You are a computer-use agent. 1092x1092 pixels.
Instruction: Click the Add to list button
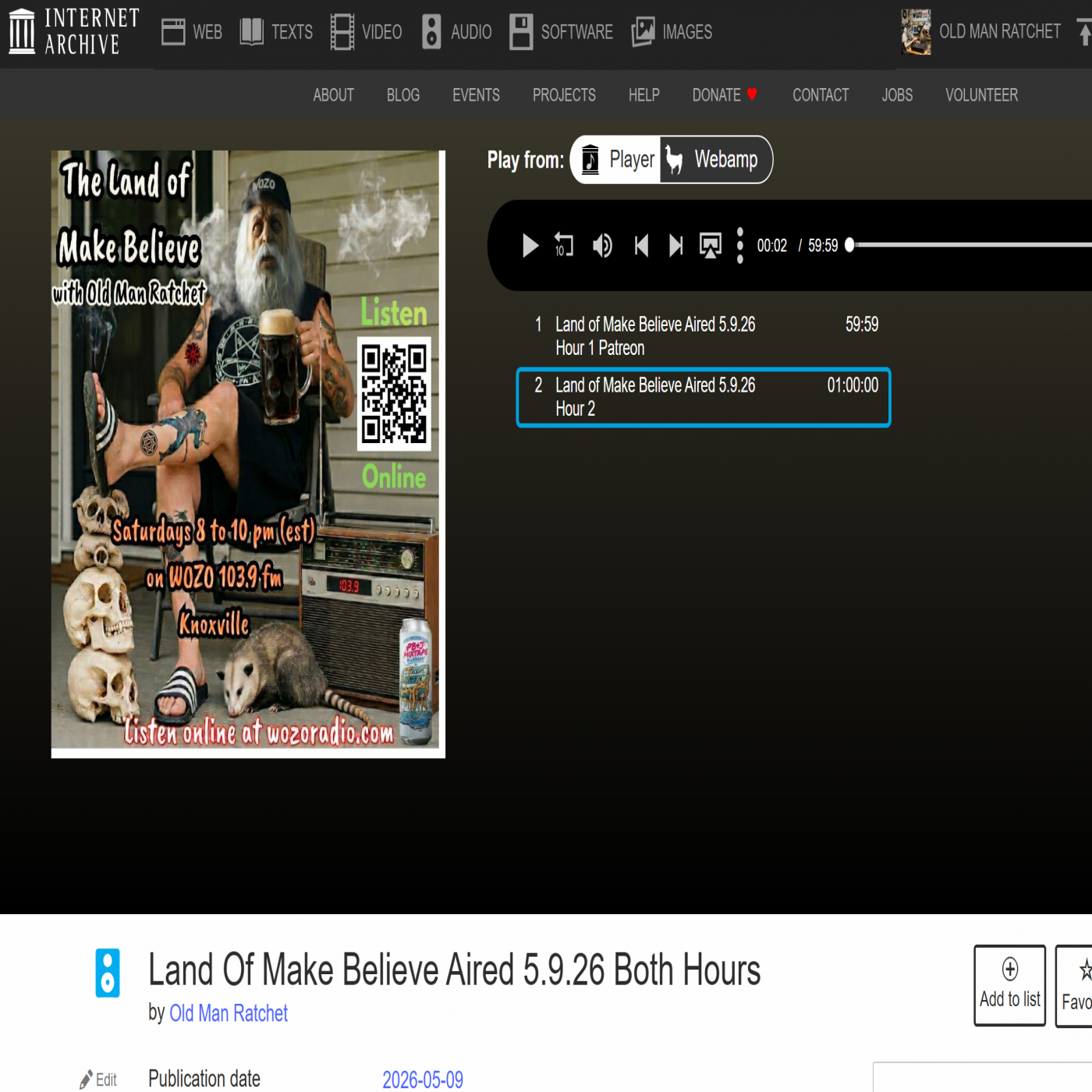tap(1009, 985)
